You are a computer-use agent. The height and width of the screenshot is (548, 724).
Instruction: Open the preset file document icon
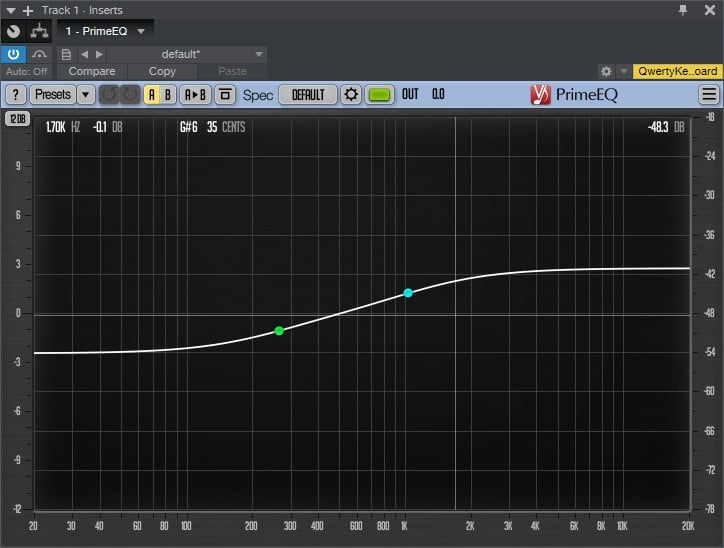[x=66, y=54]
